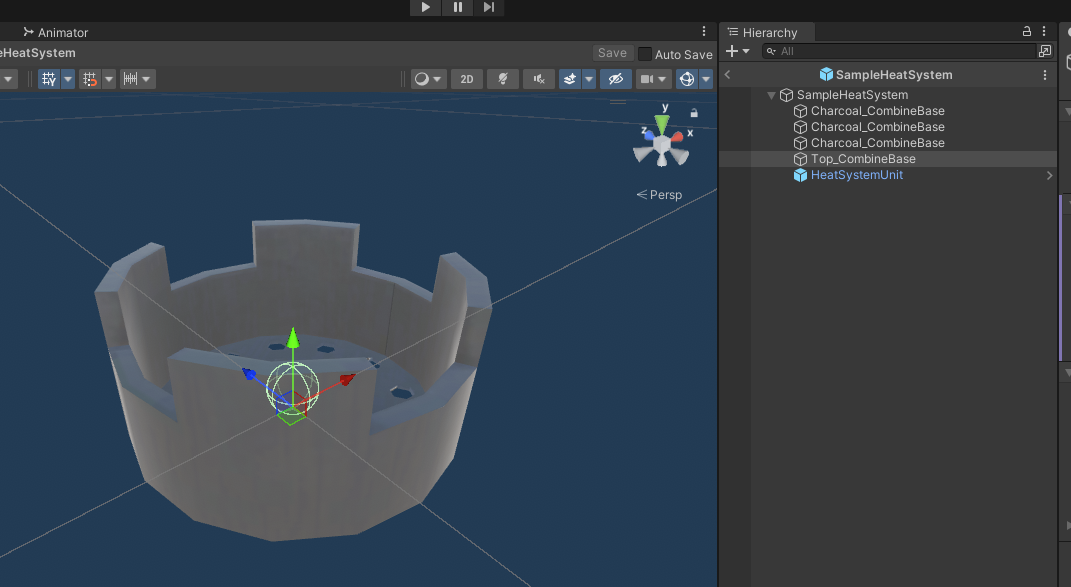
Task: Click the green Y-axis move arrow handle
Action: click(x=293, y=338)
